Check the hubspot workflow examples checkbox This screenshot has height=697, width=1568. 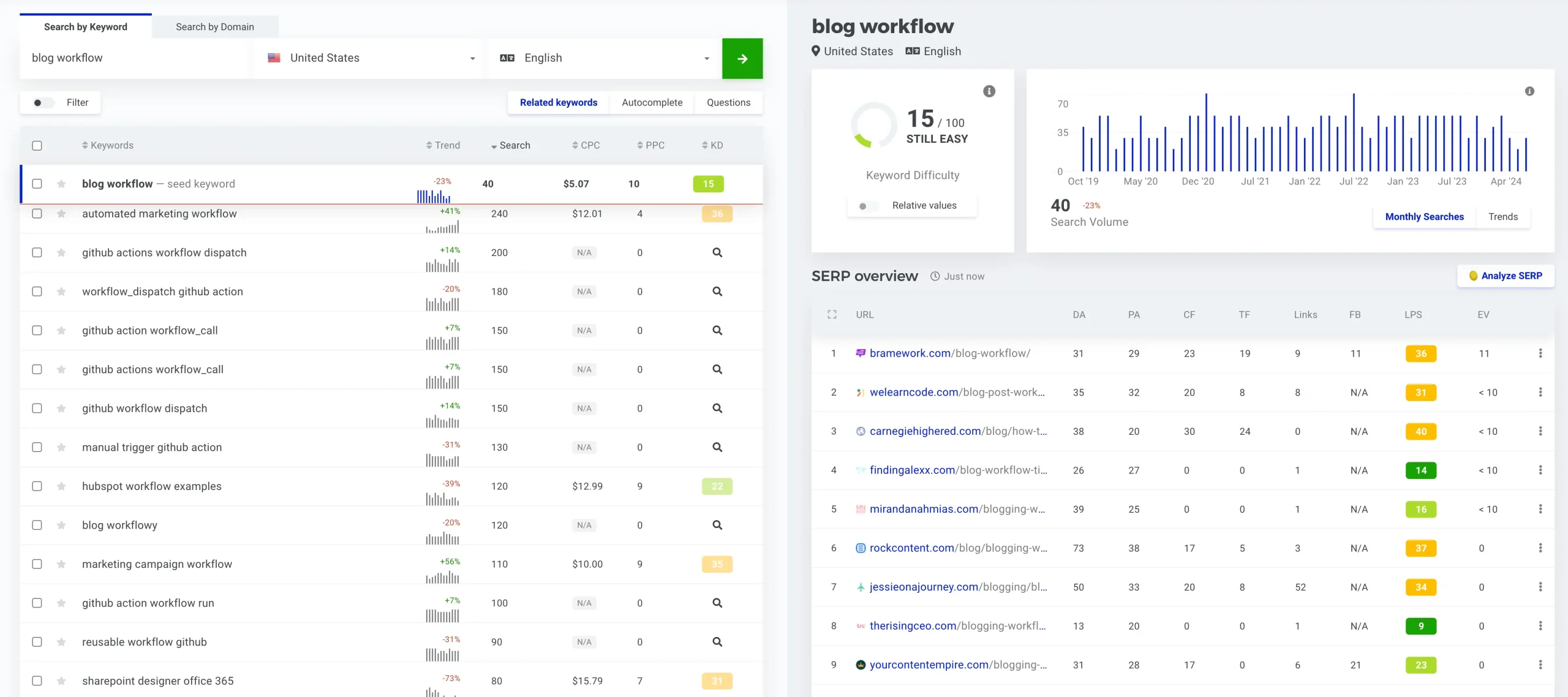[x=37, y=486]
